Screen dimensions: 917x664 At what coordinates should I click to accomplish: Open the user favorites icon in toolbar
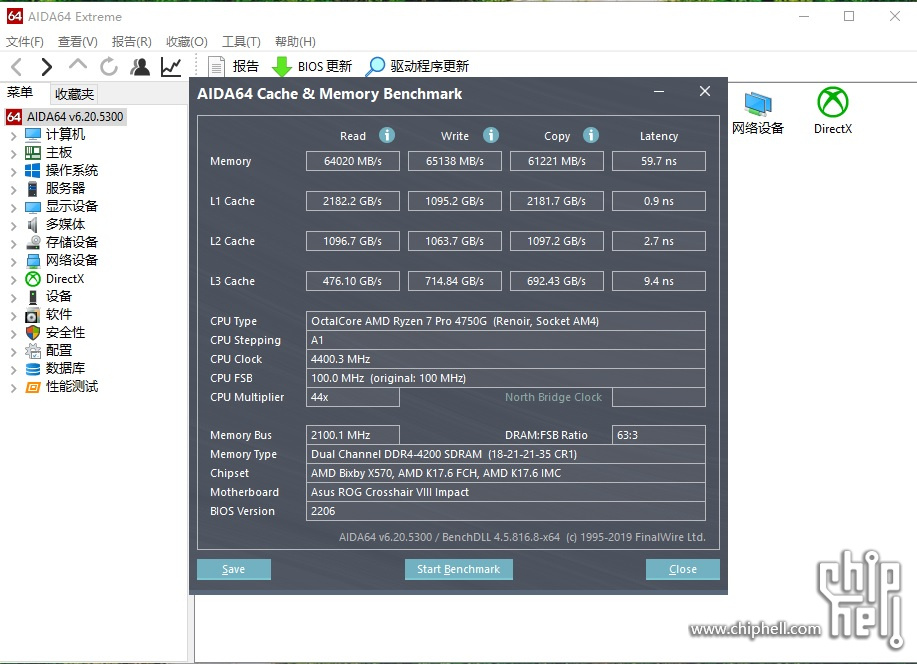coord(140,67)
